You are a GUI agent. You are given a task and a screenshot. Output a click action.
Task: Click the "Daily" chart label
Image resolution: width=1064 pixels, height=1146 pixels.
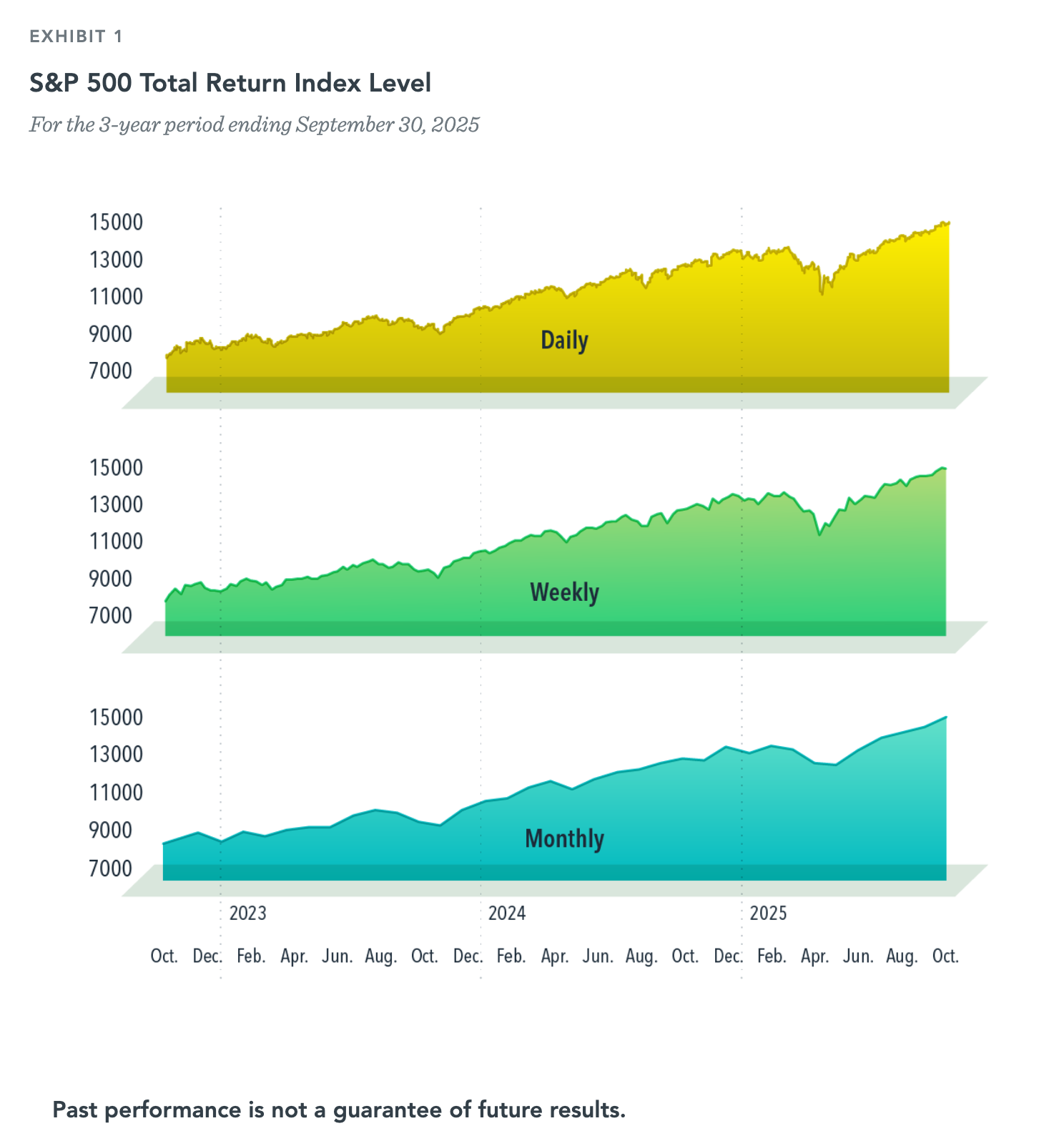coord(564,340)
